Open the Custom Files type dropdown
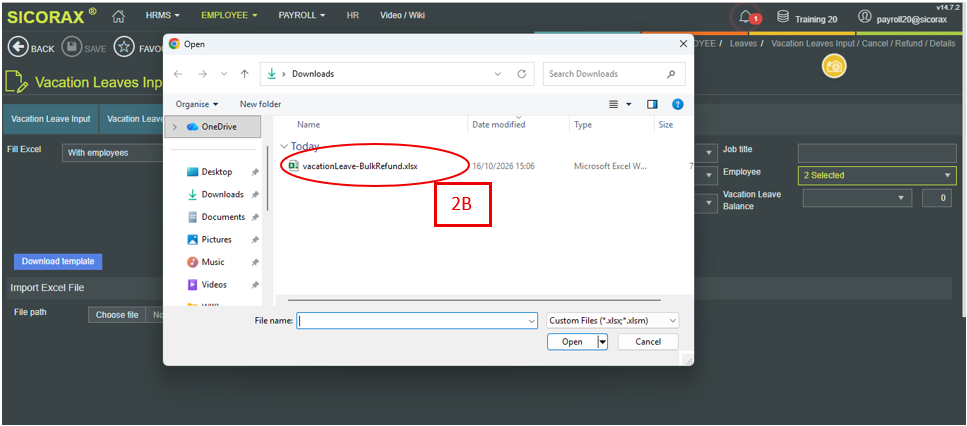The image size is (967, 426). (x=612, y=321)
